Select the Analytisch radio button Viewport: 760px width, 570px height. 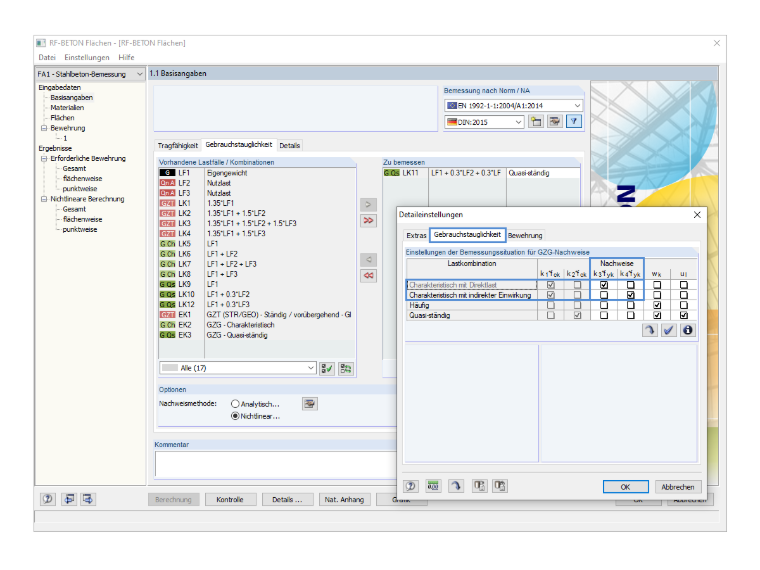235,404
